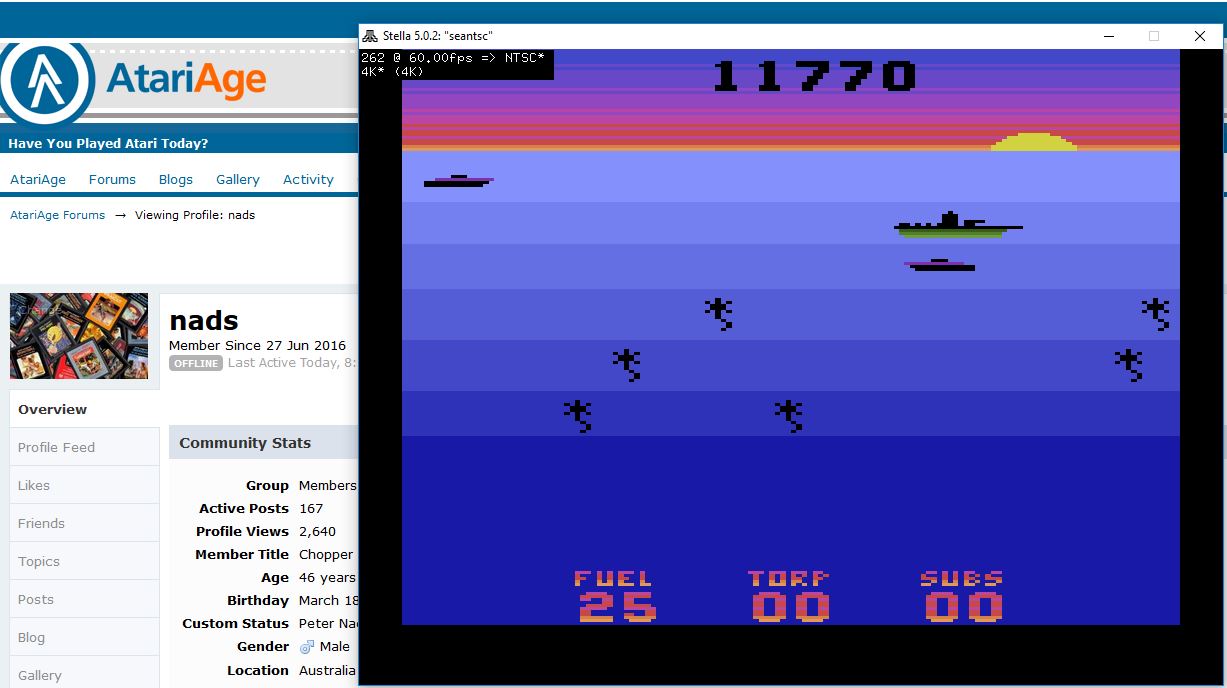
Task: Open the AtariAge item in navigation bar
Action: click(x=38, y=180)
